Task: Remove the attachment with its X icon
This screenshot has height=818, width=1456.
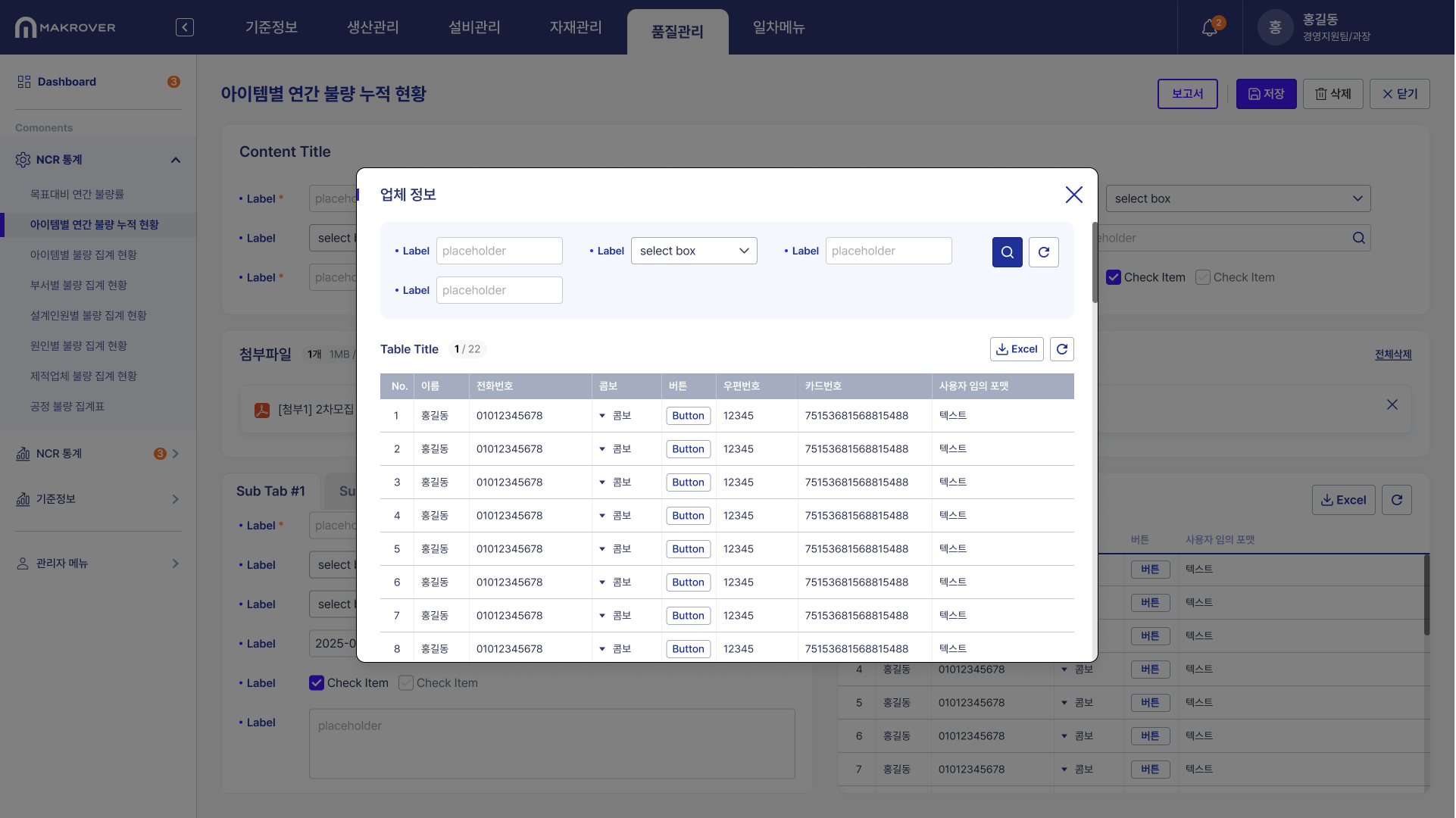Action: coord(1392,404)
